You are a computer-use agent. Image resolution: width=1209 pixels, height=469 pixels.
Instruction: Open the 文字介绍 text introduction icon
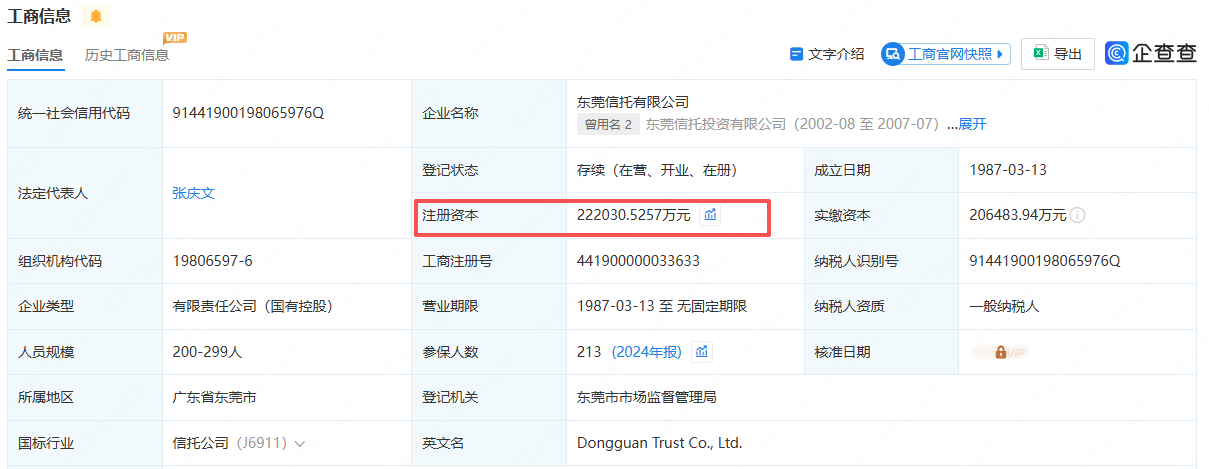[x=797, y=54]
